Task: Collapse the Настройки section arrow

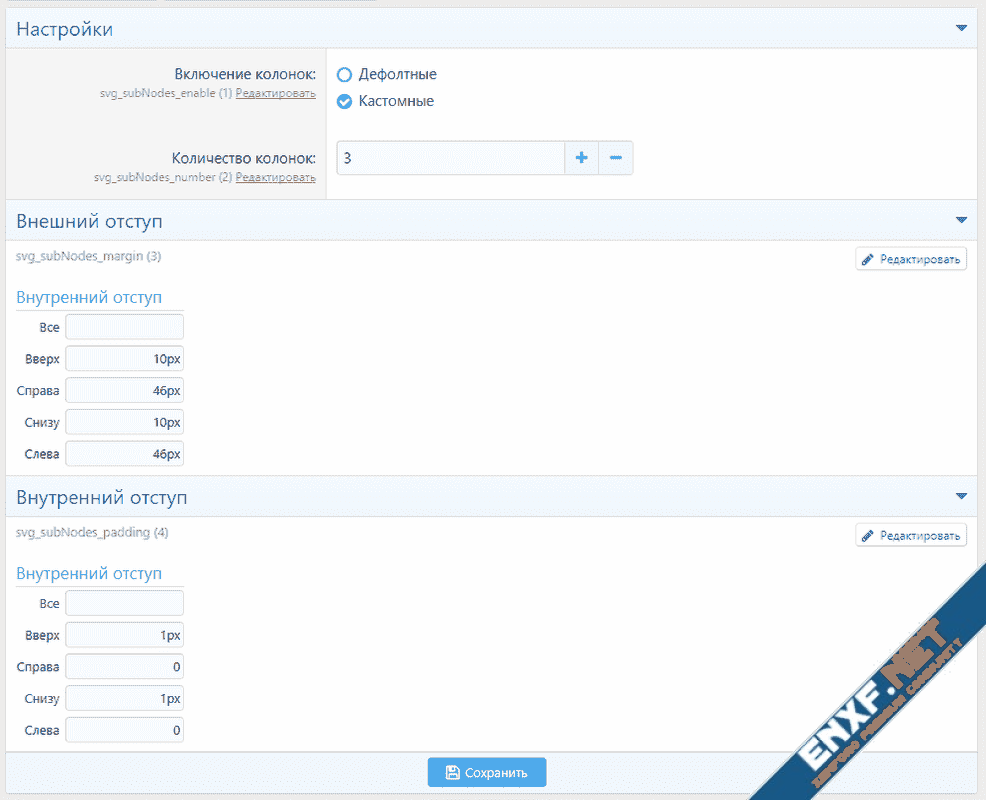Action: [961, 29]
